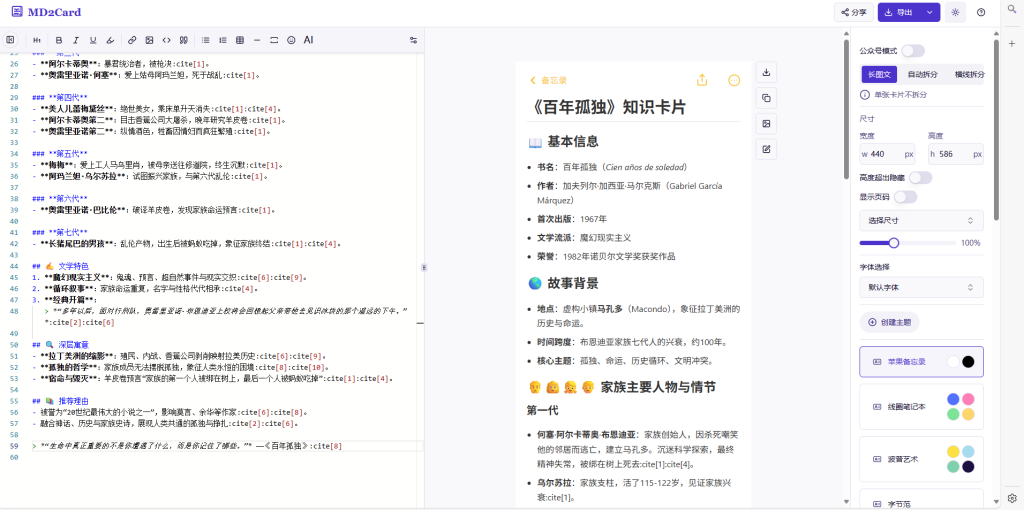Open browser sidebar settings gear

[x=1012, y=498]
